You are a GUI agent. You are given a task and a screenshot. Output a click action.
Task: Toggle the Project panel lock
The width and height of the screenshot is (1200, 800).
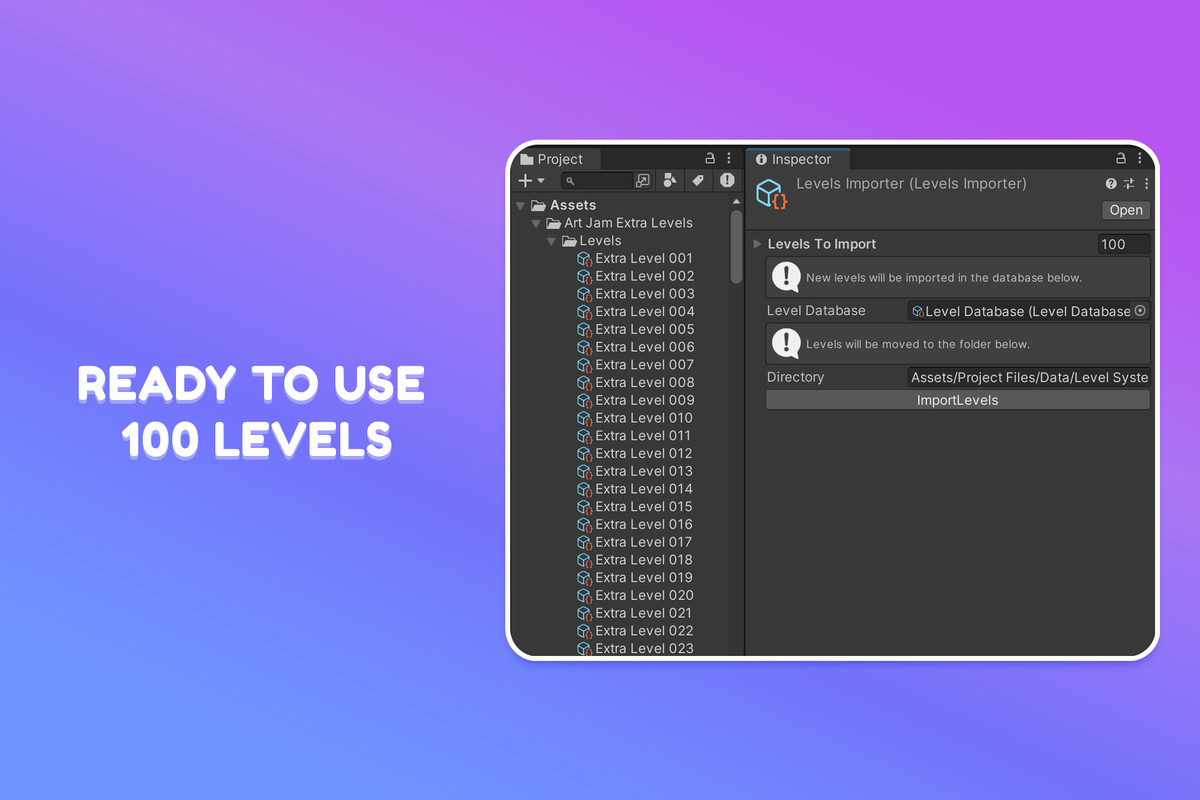point(711,158)
